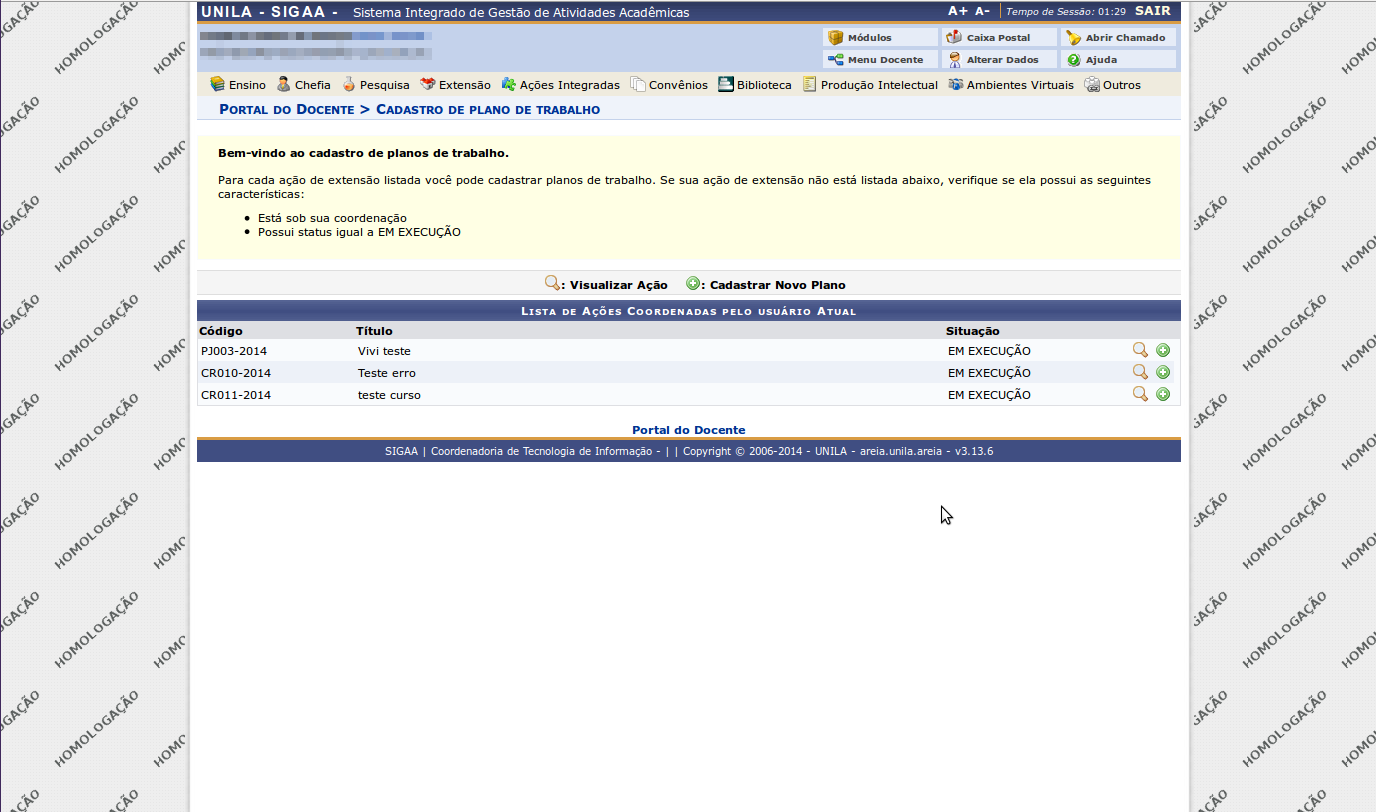Open Ajuda help label
This screenshot has height=812, width=1376.
tap(1101, 60)
